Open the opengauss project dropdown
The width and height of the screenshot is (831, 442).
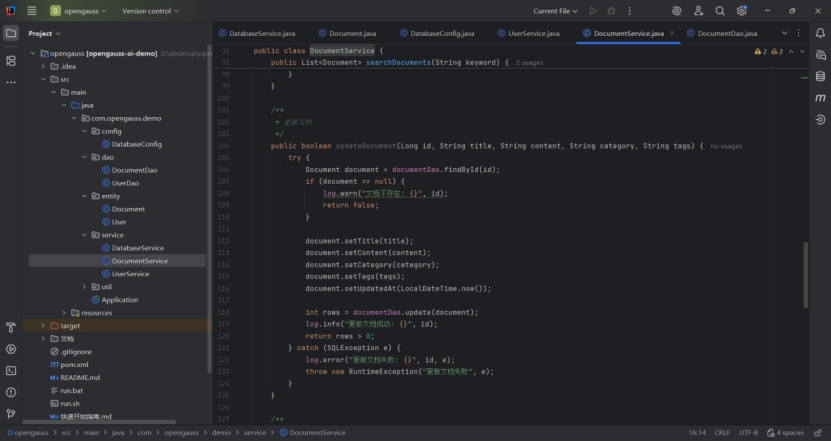coord(78,11)
